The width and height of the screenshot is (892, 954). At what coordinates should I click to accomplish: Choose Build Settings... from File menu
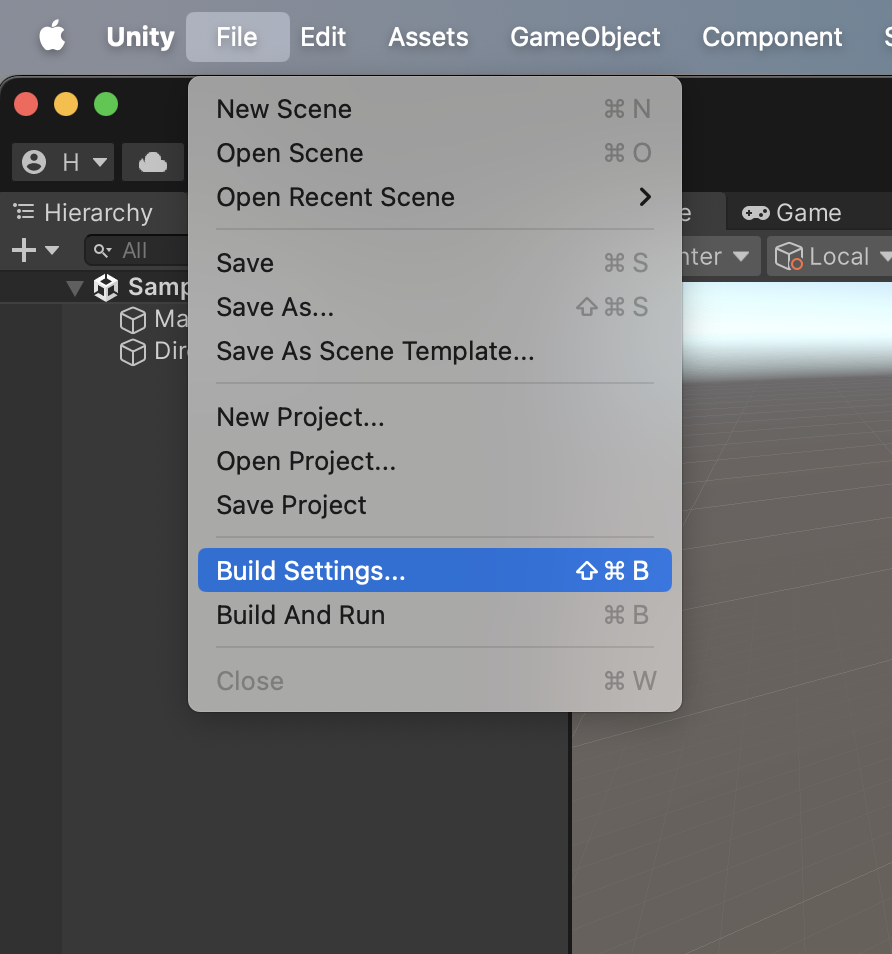(435, 570)
